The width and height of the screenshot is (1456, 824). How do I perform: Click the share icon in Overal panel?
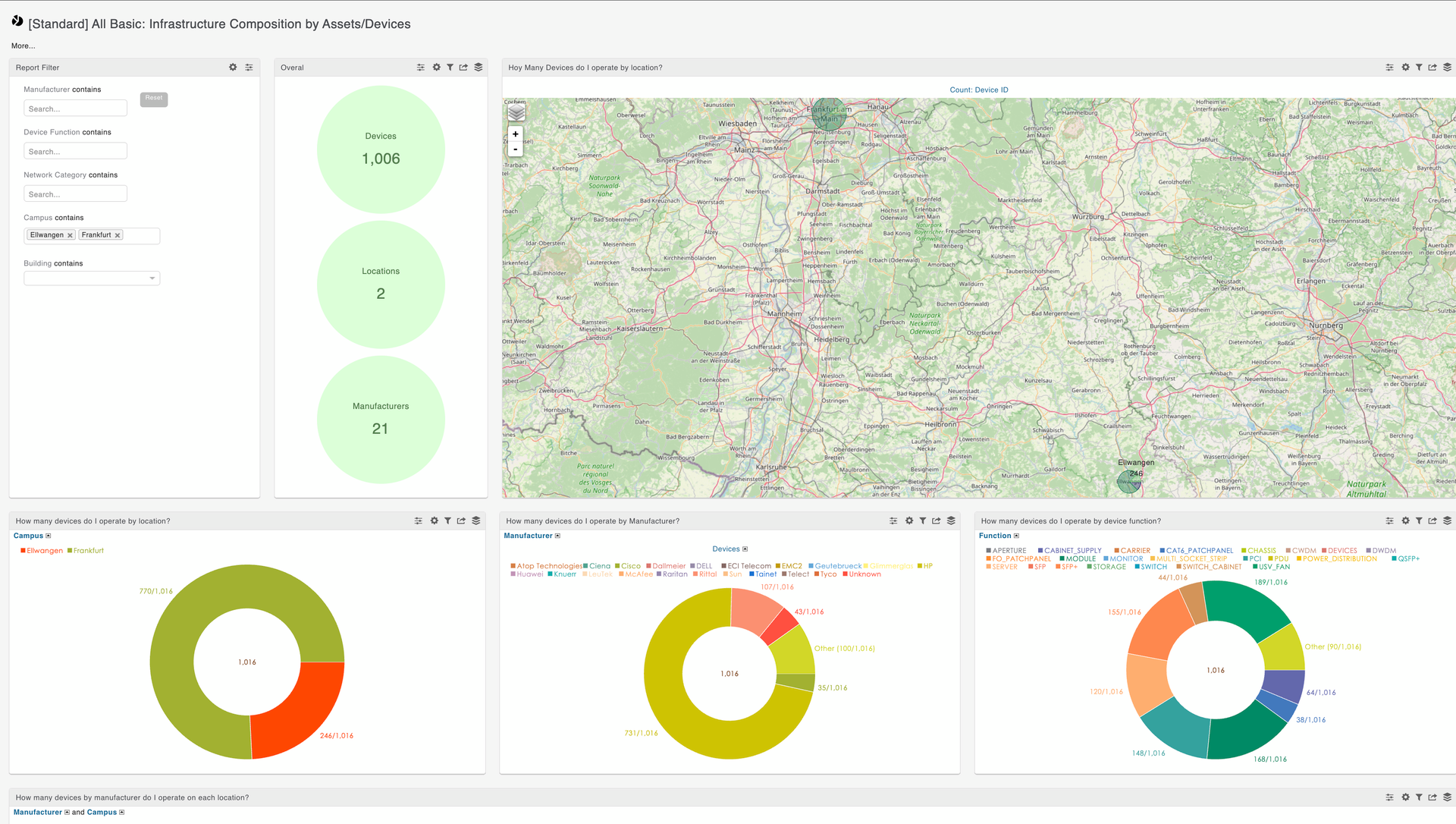[x=463, y=68]
